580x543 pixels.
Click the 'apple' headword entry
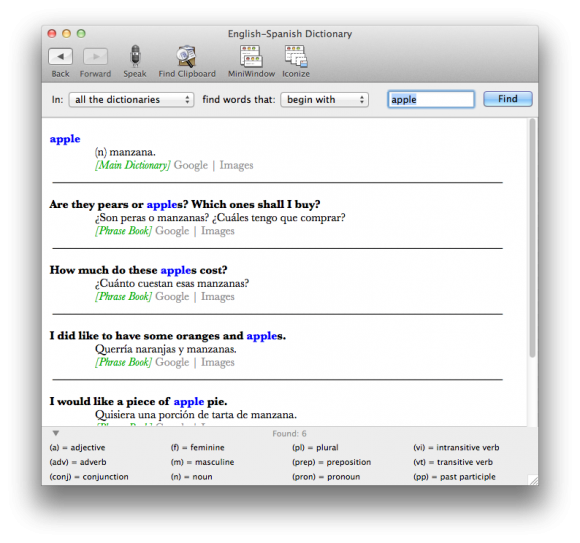[65, 139]
